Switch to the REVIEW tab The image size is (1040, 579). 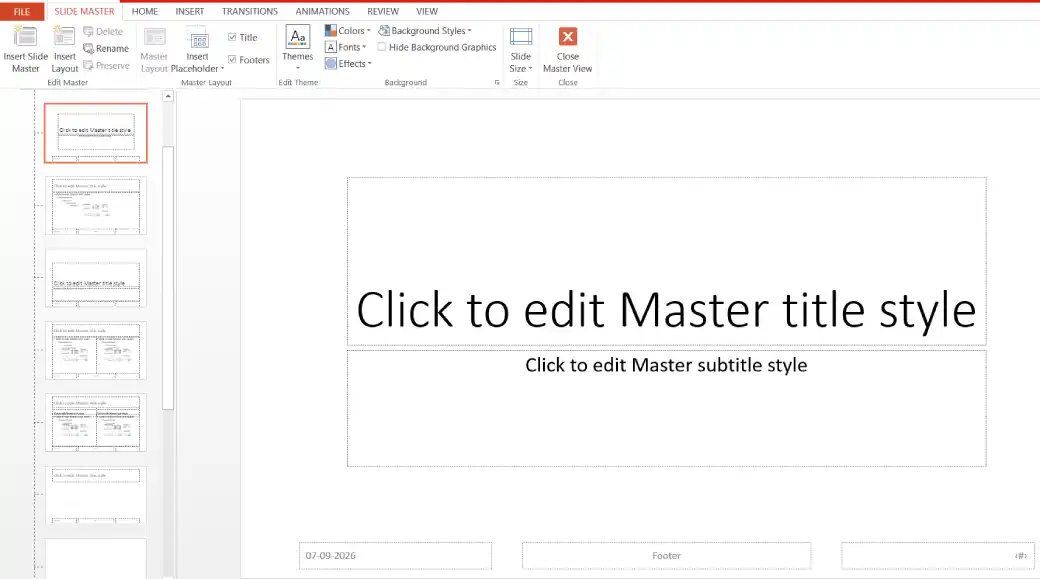coord(383,11)
